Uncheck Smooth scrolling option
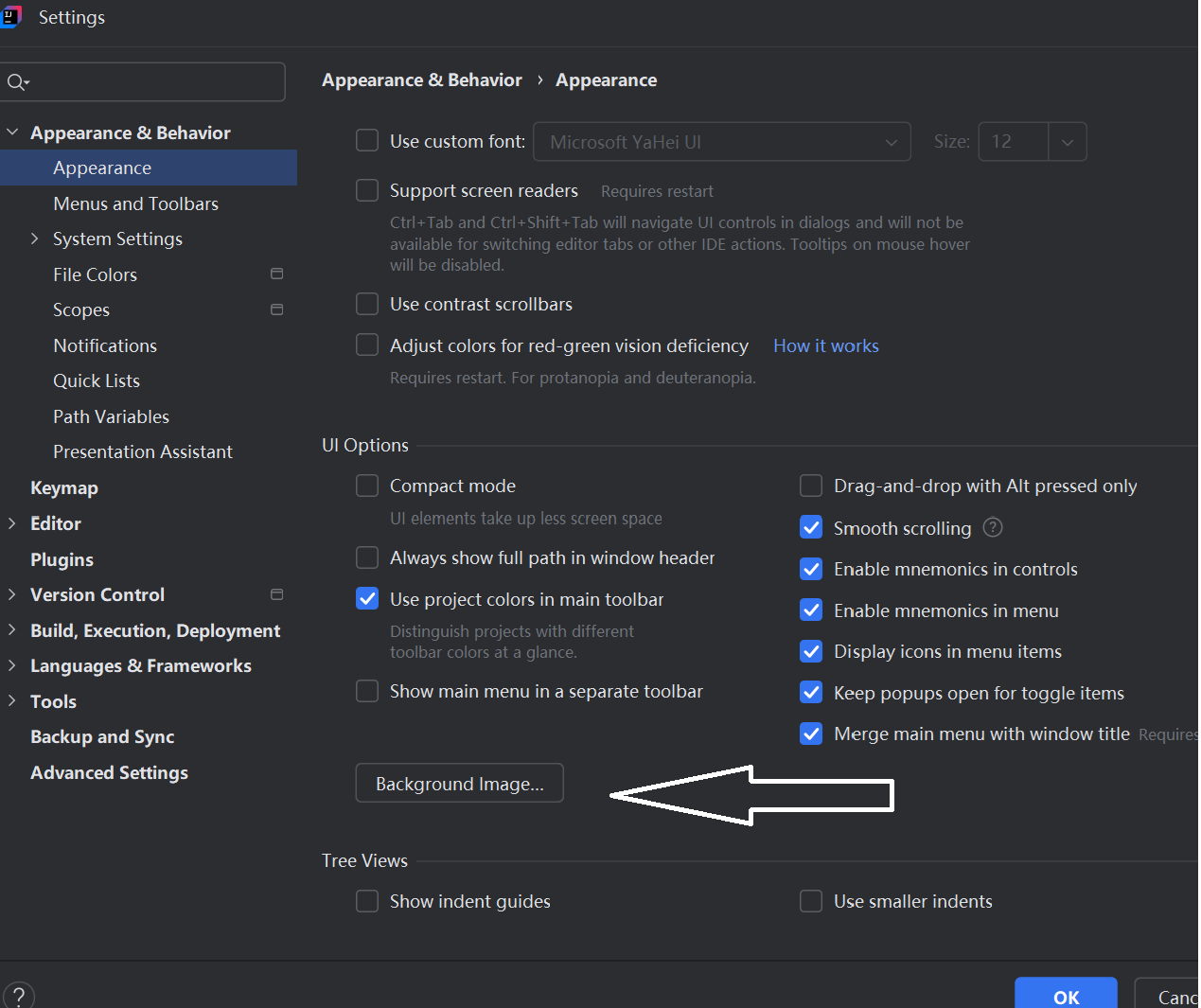 coord(811,527)
